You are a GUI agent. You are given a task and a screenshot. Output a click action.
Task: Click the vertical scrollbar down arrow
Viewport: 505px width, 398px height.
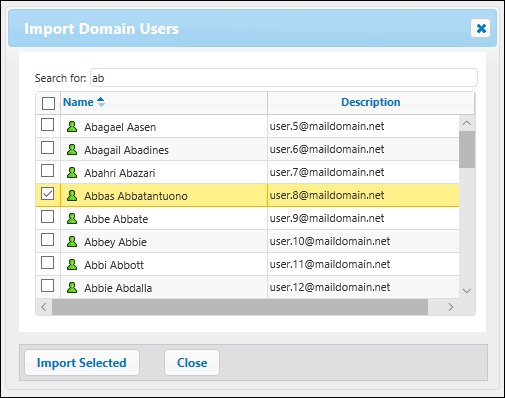point(467,291)
